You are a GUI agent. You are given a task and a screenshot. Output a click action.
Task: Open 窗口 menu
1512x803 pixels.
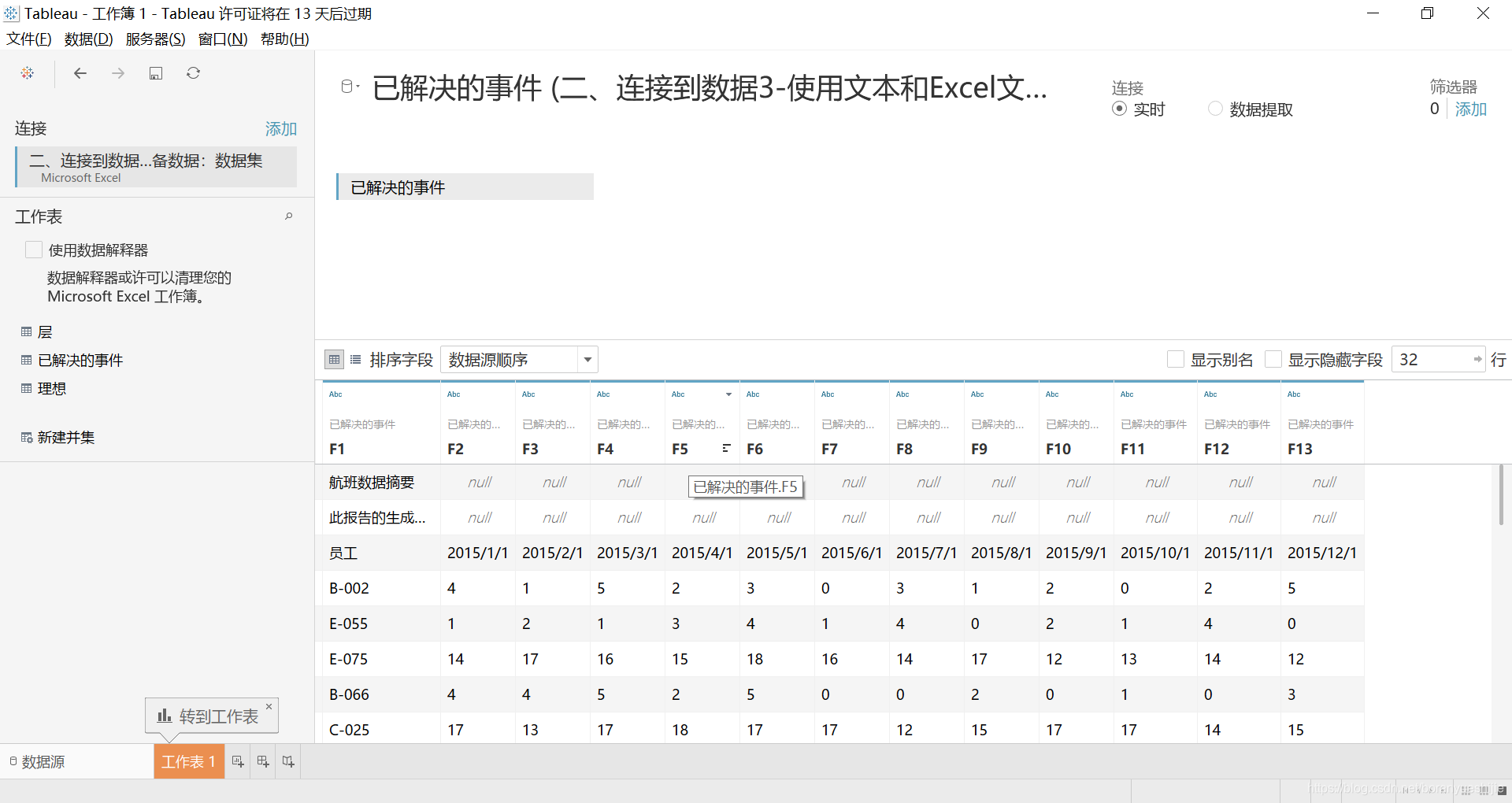coord(223,39)
